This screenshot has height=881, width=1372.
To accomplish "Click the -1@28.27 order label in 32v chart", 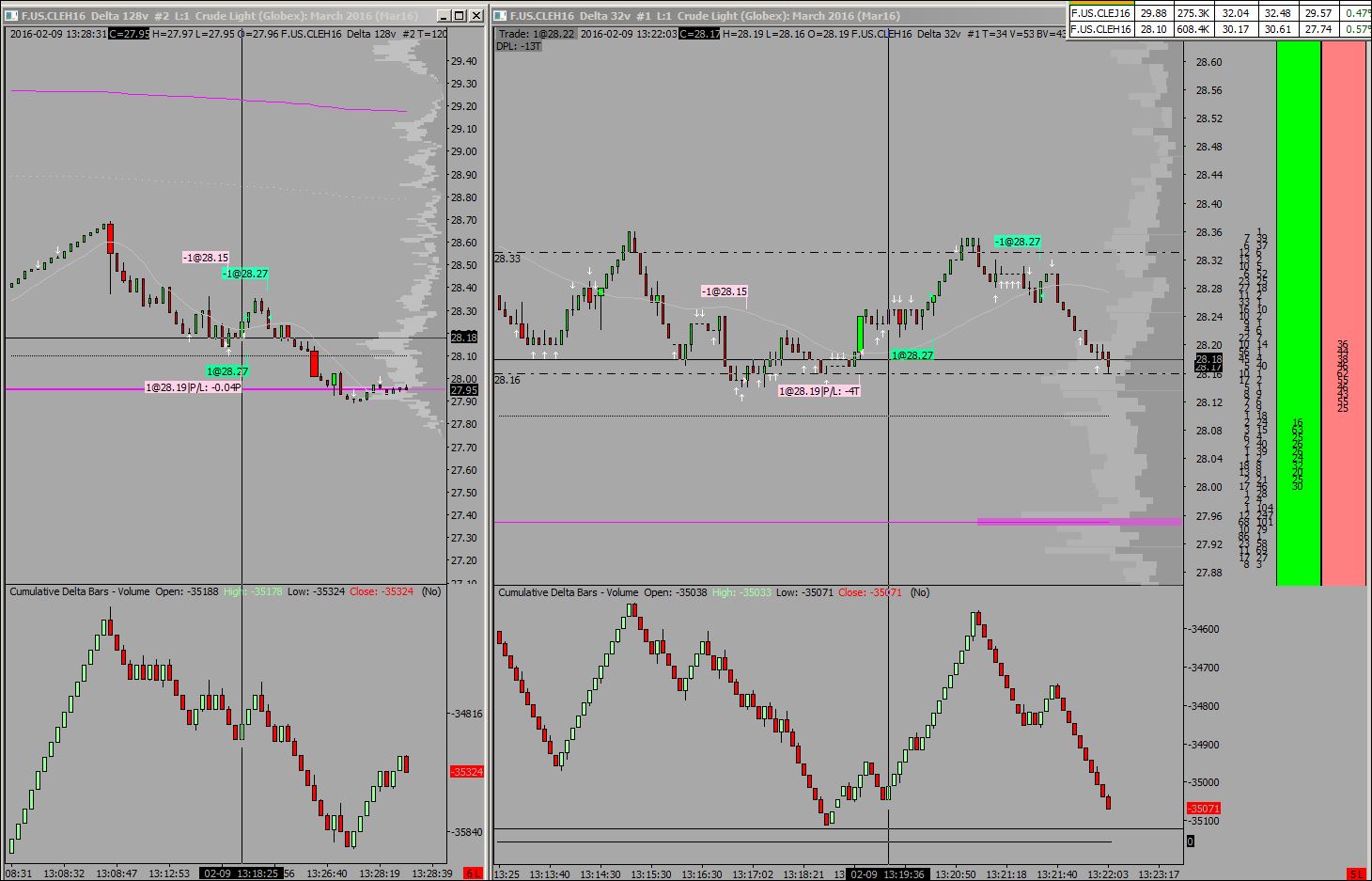I will [1018, 242].
